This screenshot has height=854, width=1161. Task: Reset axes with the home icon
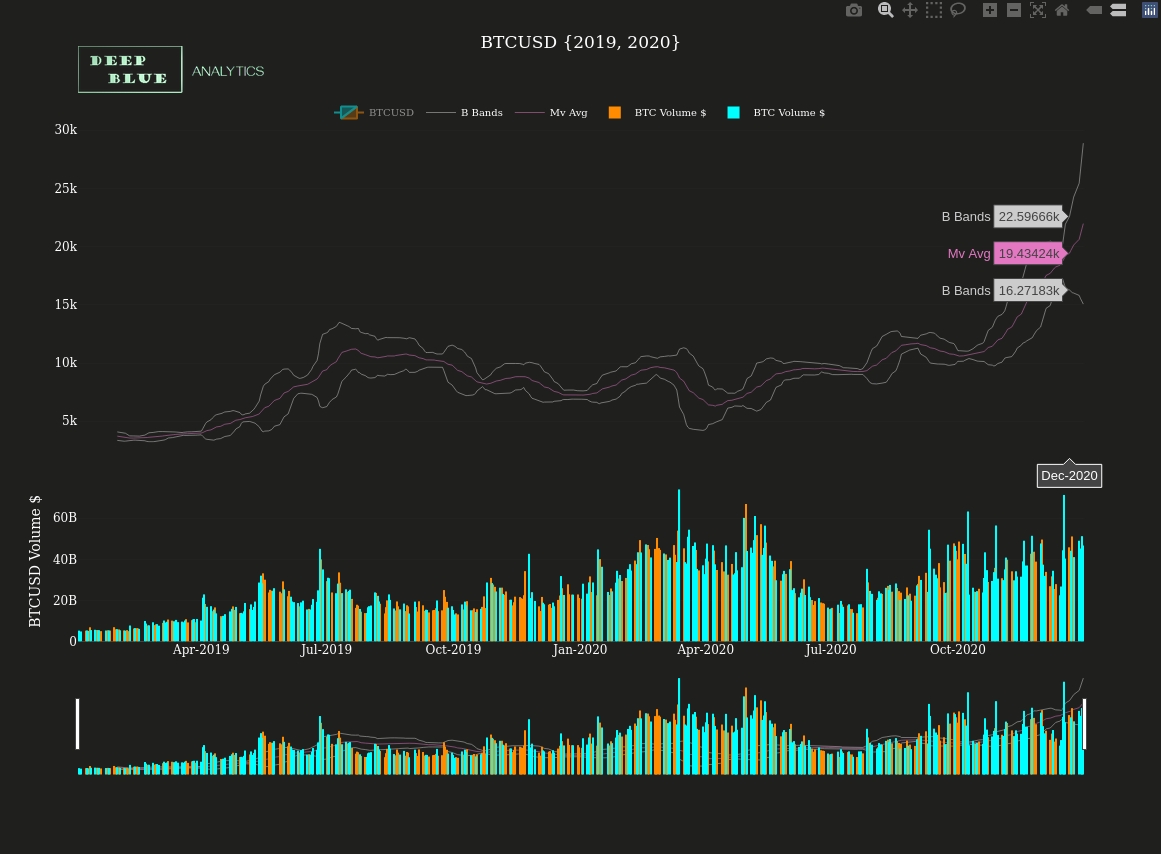pos(1062,10)
